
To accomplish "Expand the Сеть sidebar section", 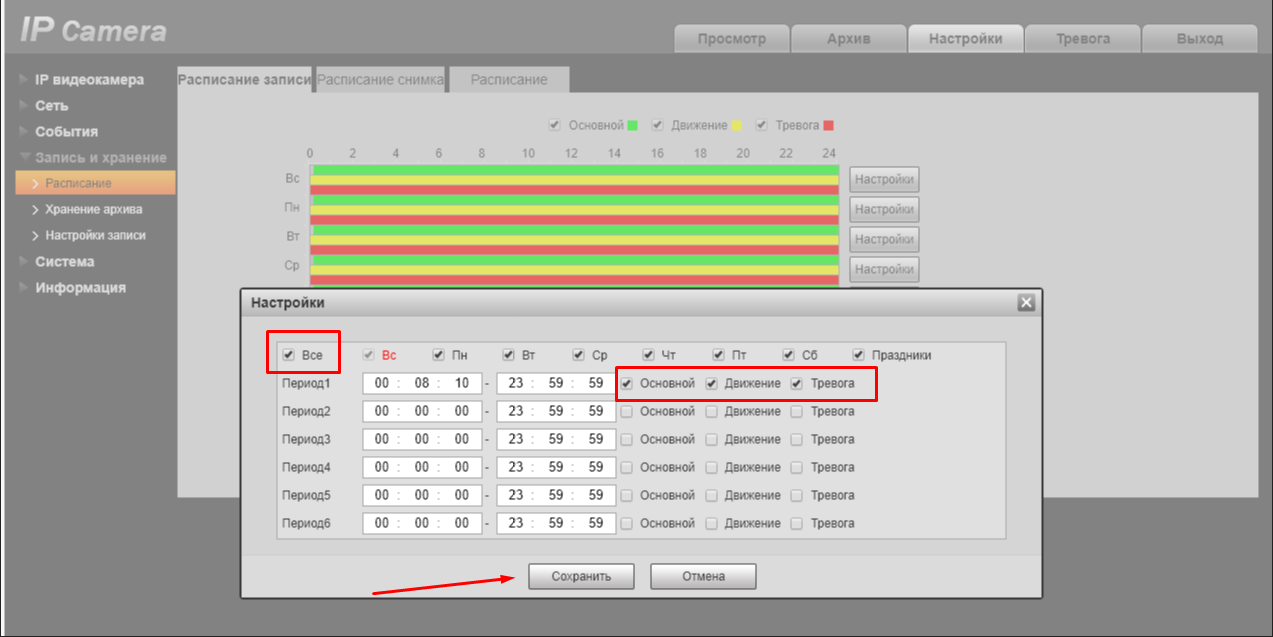I will [52, 105].
